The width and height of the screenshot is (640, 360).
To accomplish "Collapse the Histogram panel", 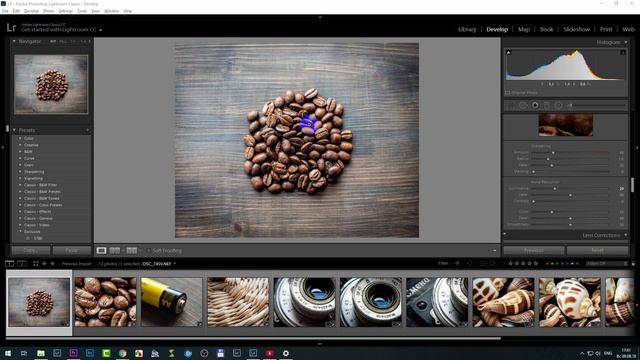I will coord(626,42).
